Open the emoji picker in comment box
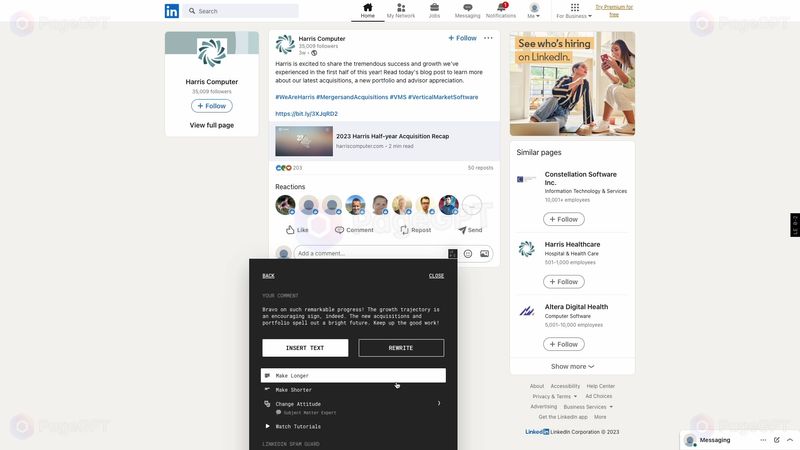This screenshot has width=800, height=450. coord(468,254)
